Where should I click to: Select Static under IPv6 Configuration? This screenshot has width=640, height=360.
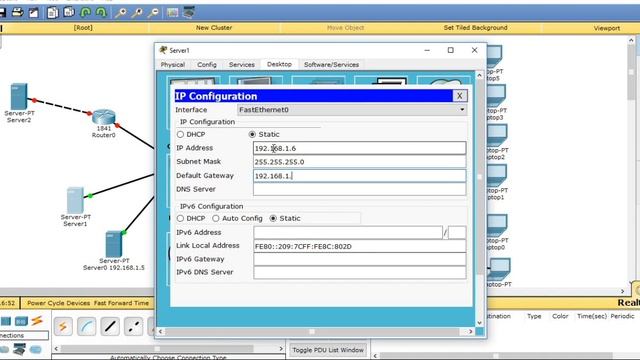(x=273, y=218)
